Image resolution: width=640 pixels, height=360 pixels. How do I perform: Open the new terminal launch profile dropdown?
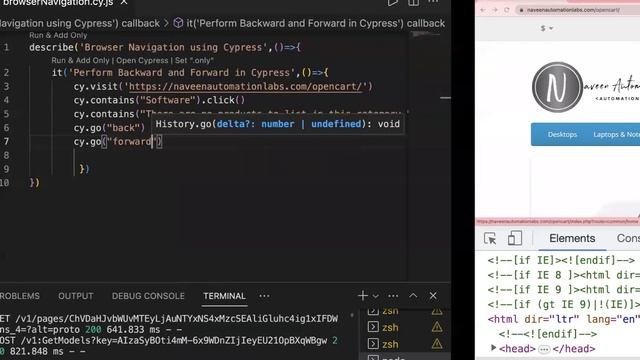pos(376,296)
